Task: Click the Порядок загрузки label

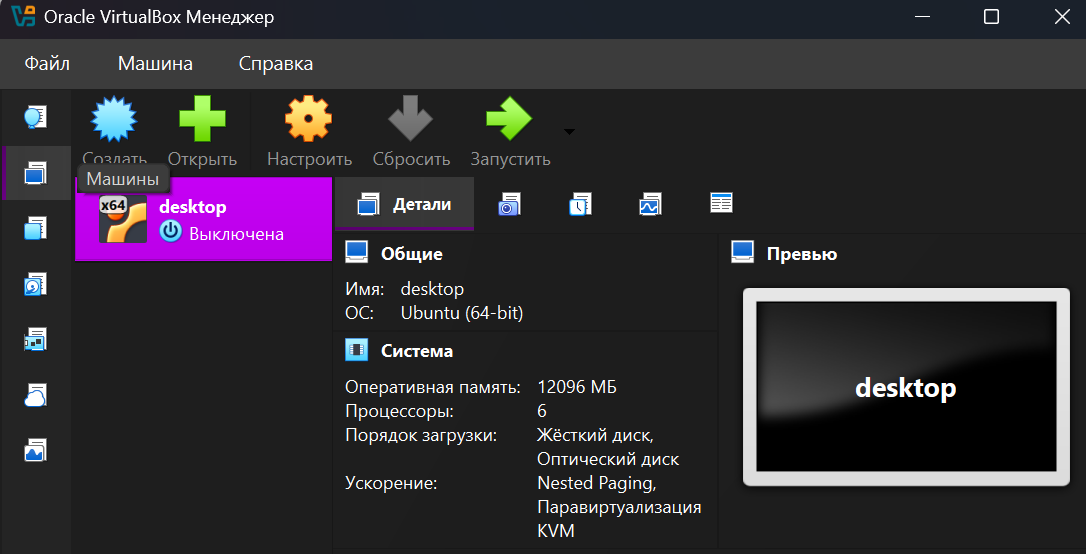Action: (x=421, y=436)
